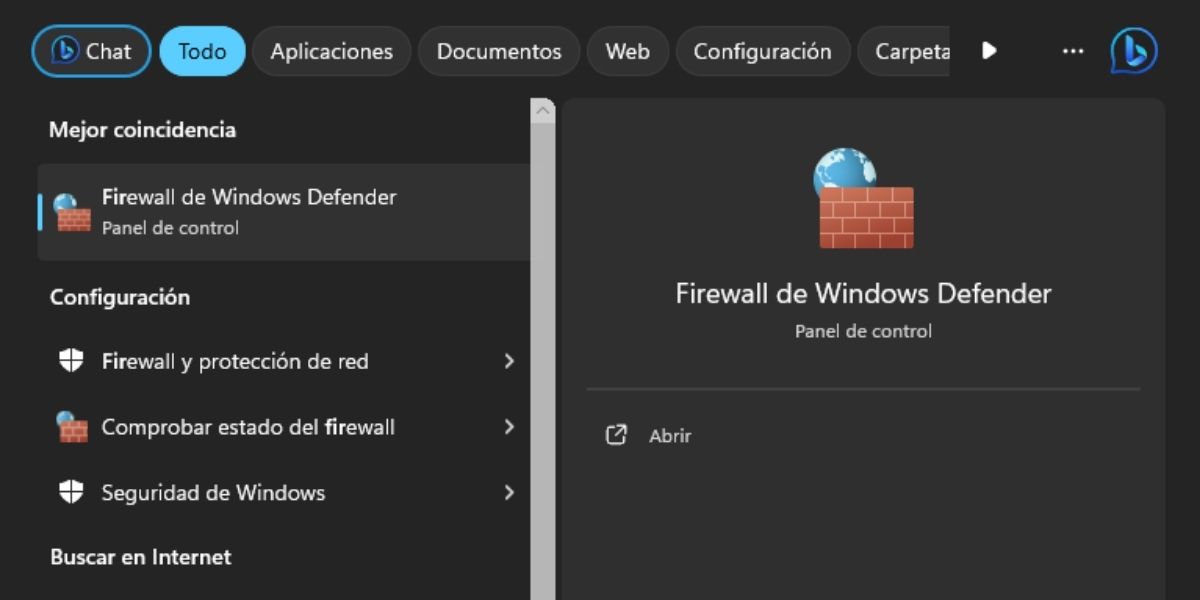
Task: Switch to the Documentos filter tab
Action: point(499,51)
